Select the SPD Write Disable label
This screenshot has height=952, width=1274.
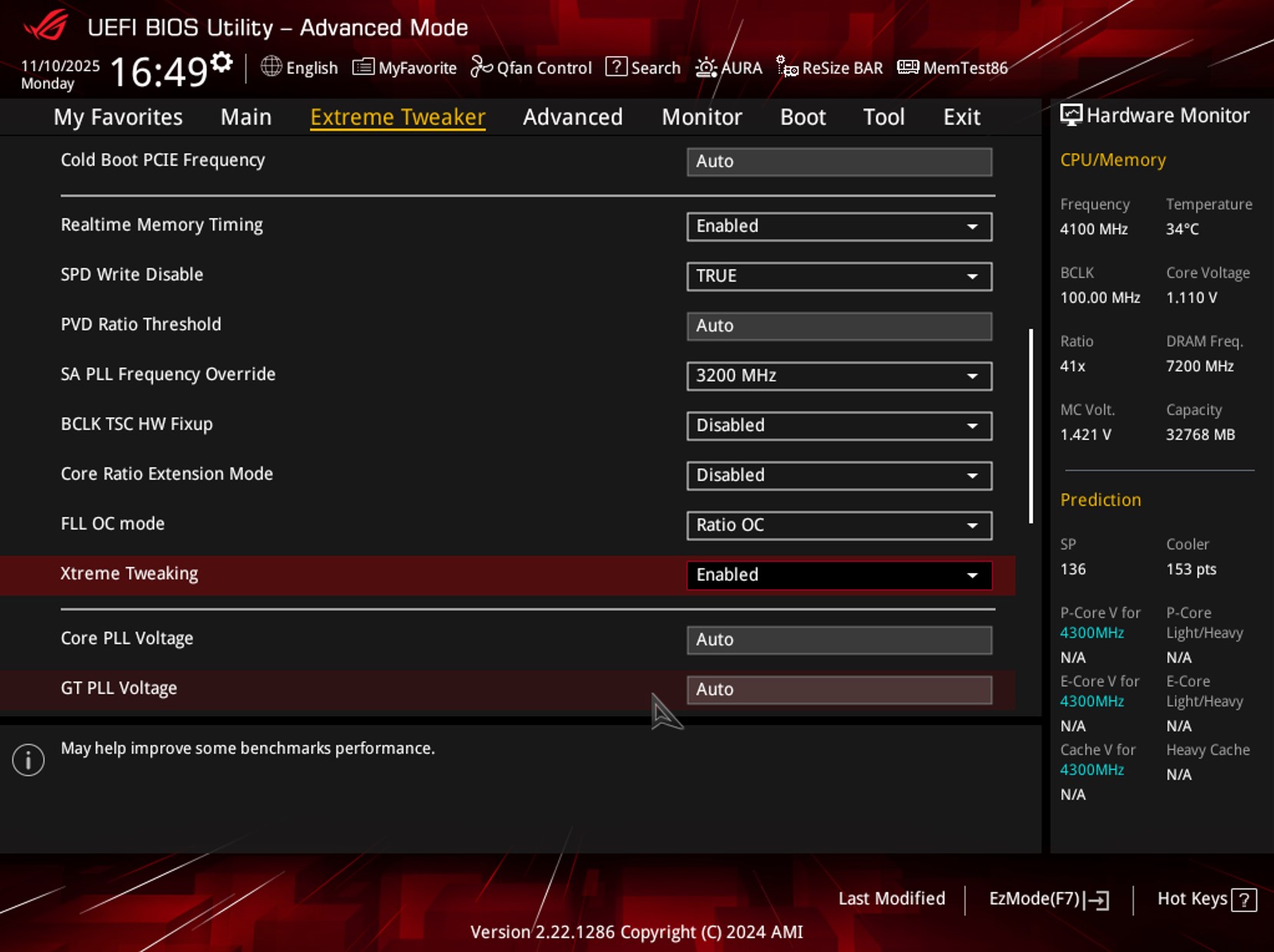click(132, 275)
